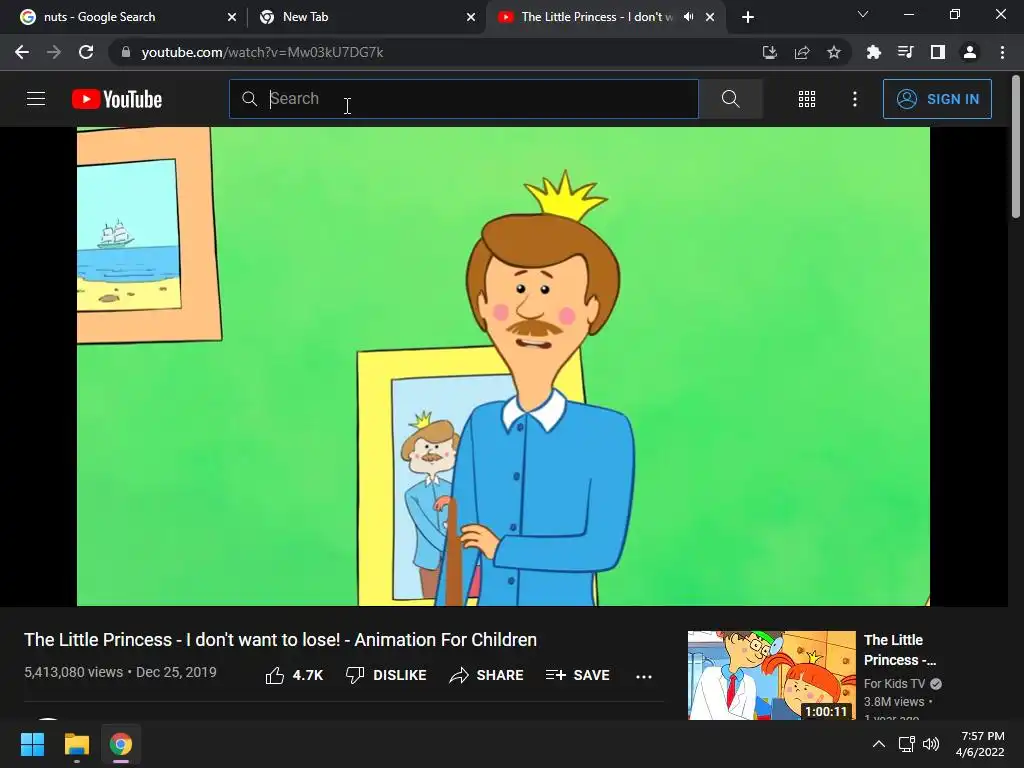Open a new browser tab with plus
Screen dimensions: 1024x768
coord(748,17)
